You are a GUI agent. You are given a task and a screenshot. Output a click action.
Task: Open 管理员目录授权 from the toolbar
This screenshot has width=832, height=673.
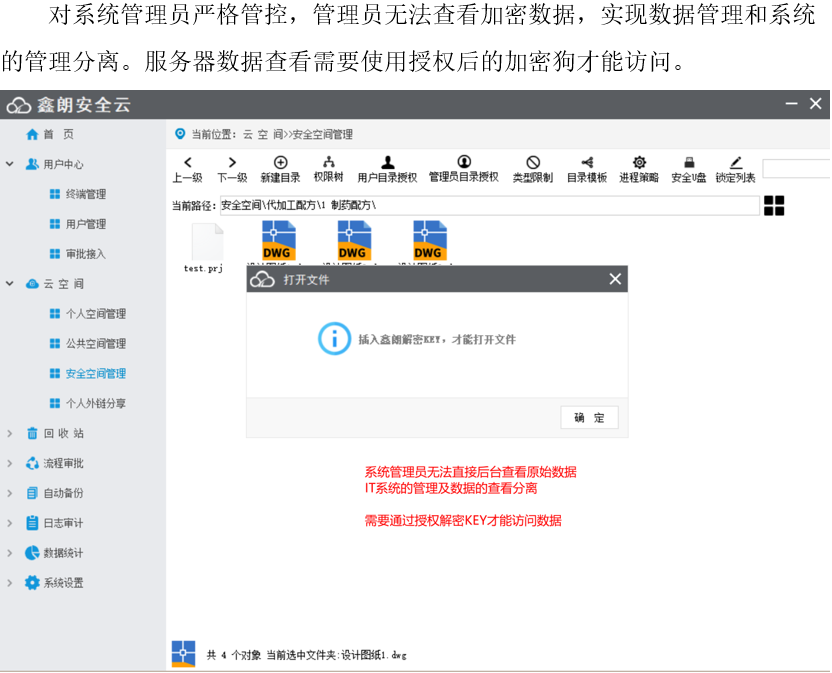[x=463, y=162]
